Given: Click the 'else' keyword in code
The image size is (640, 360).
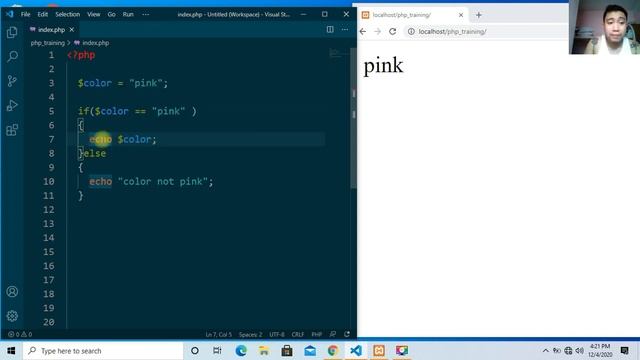Looking at the screenshot, I should click(x=94, y=153).
